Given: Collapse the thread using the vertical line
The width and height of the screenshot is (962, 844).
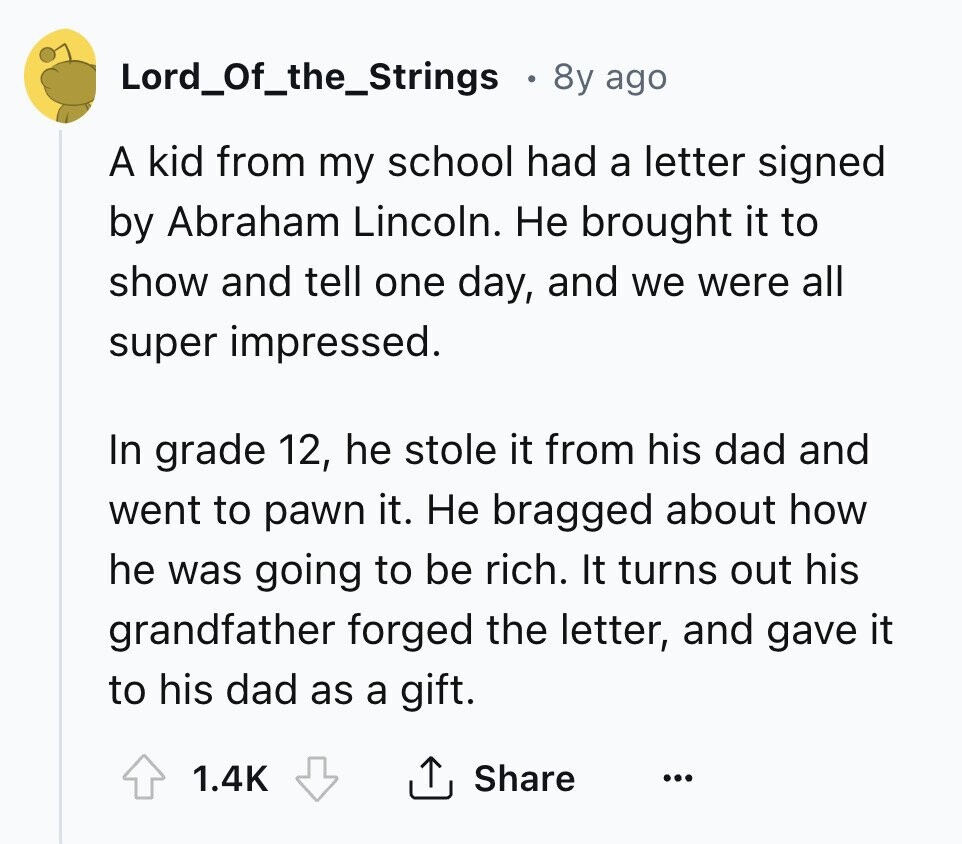Looking at the screenshot, I should coord(61,480).
